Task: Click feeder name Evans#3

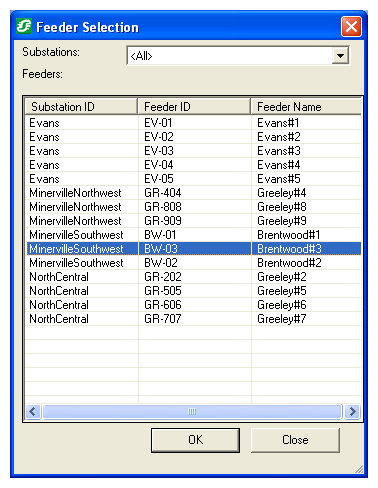Action: pos(279,151)
